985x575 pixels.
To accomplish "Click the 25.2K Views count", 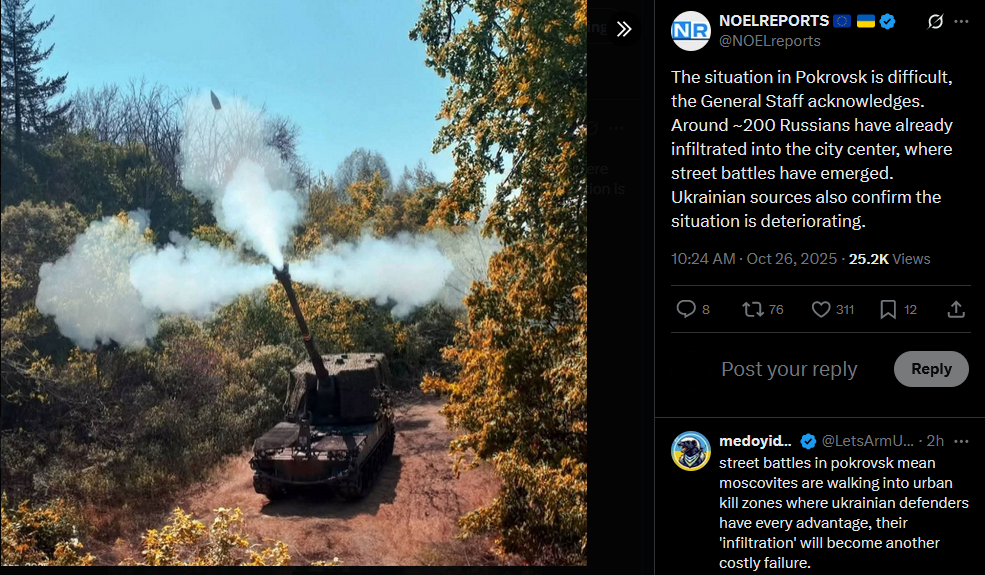I will click(889, 259).
